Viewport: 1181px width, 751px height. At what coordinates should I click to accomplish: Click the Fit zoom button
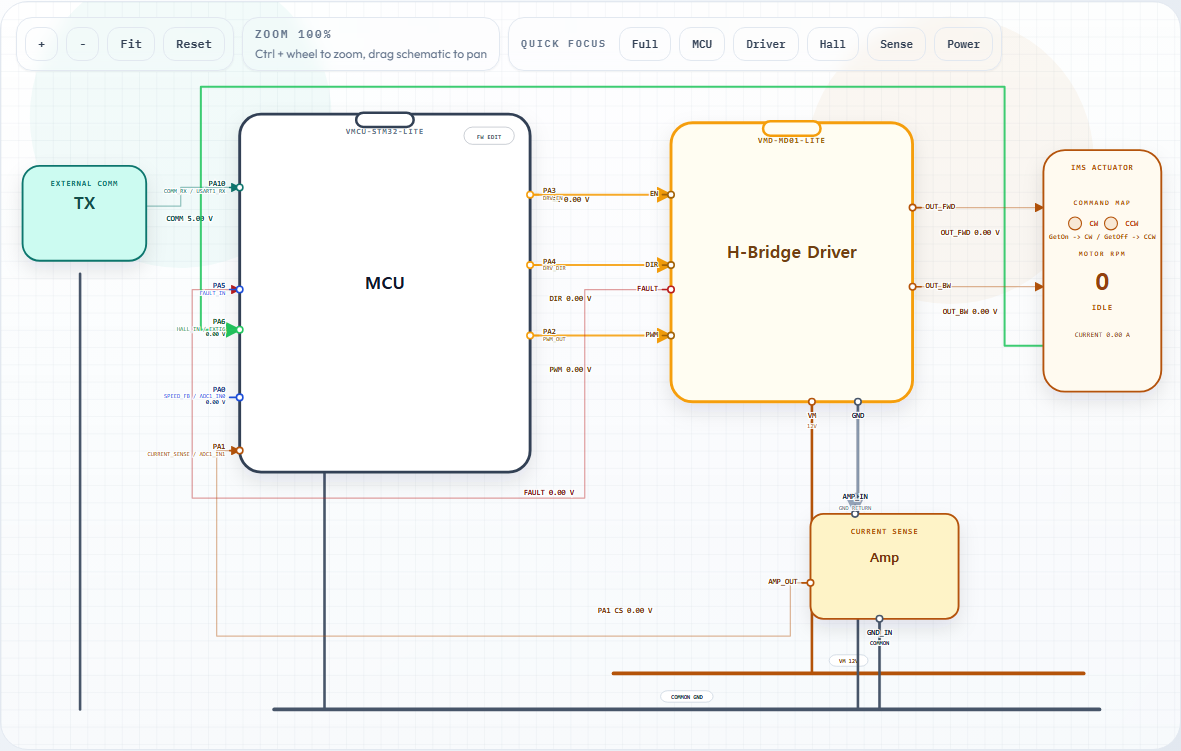click(131, 44)
